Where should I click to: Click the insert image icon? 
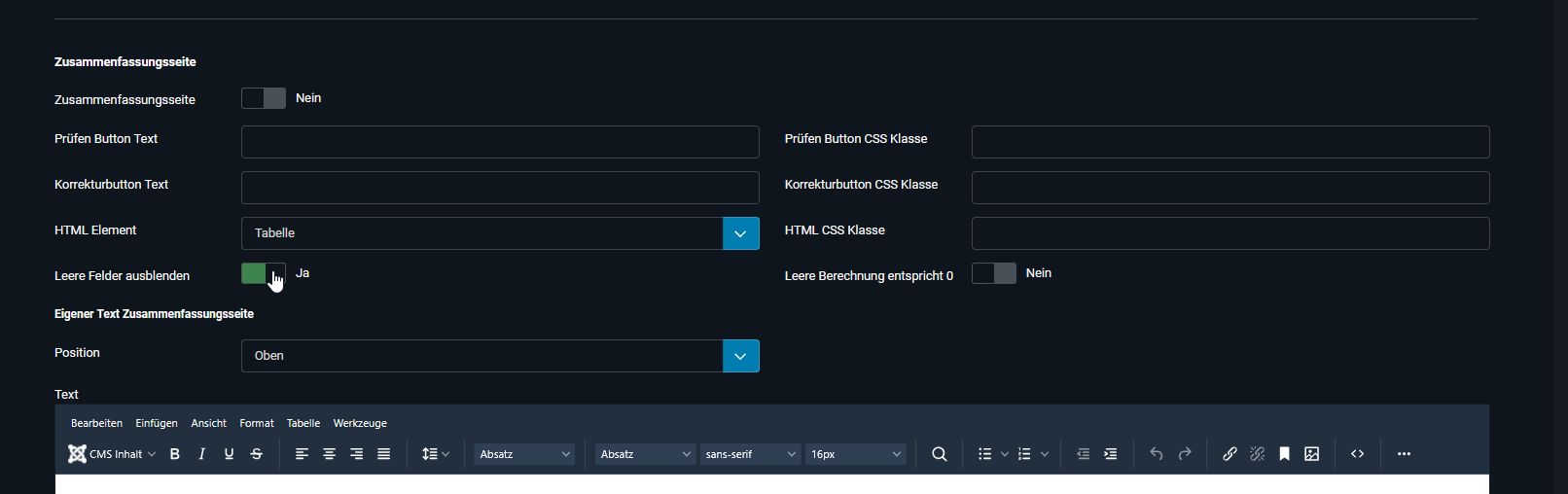pyautogui.click(x=1311, y=454)
